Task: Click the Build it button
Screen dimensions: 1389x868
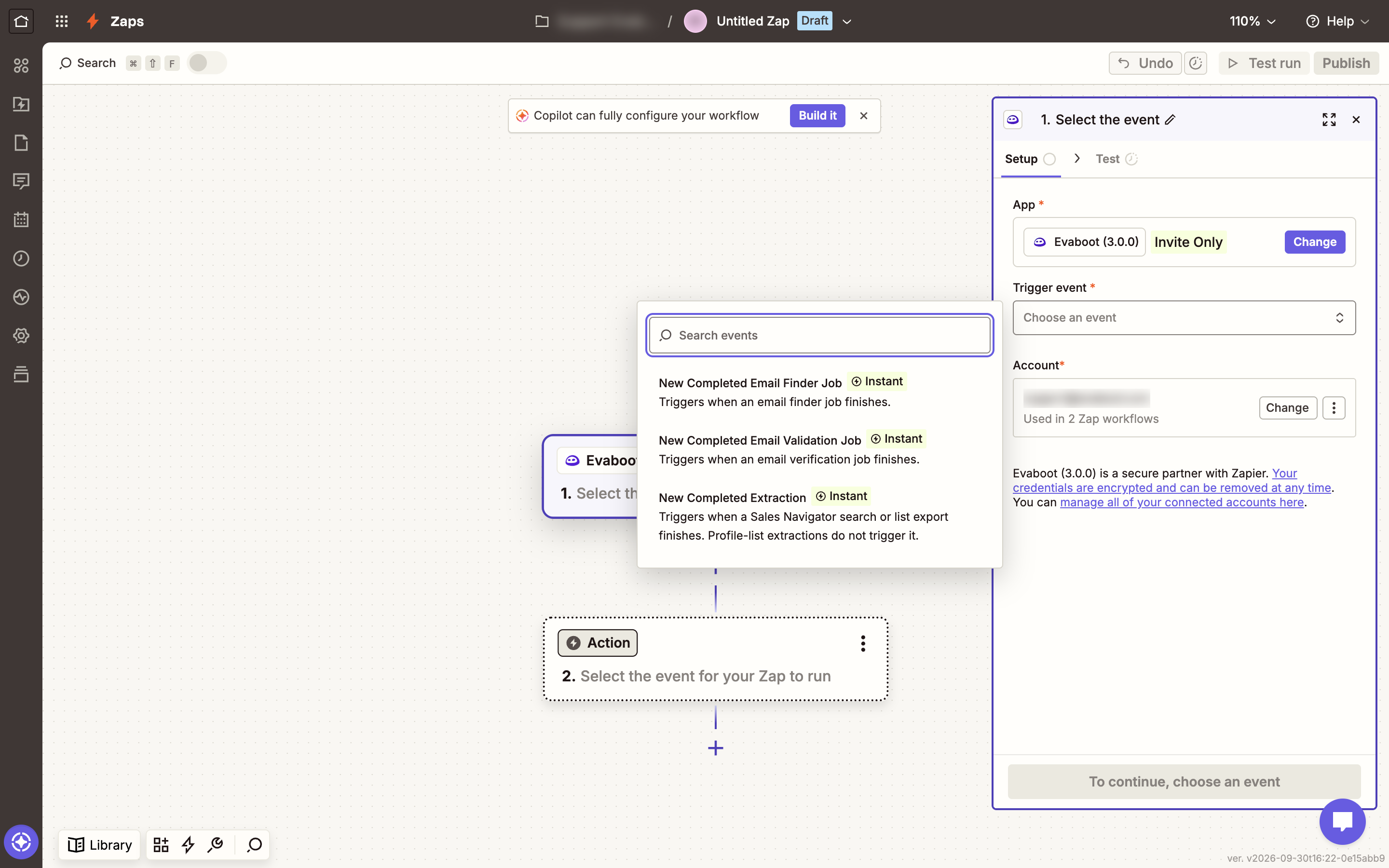Action: [x=817, y=116]
